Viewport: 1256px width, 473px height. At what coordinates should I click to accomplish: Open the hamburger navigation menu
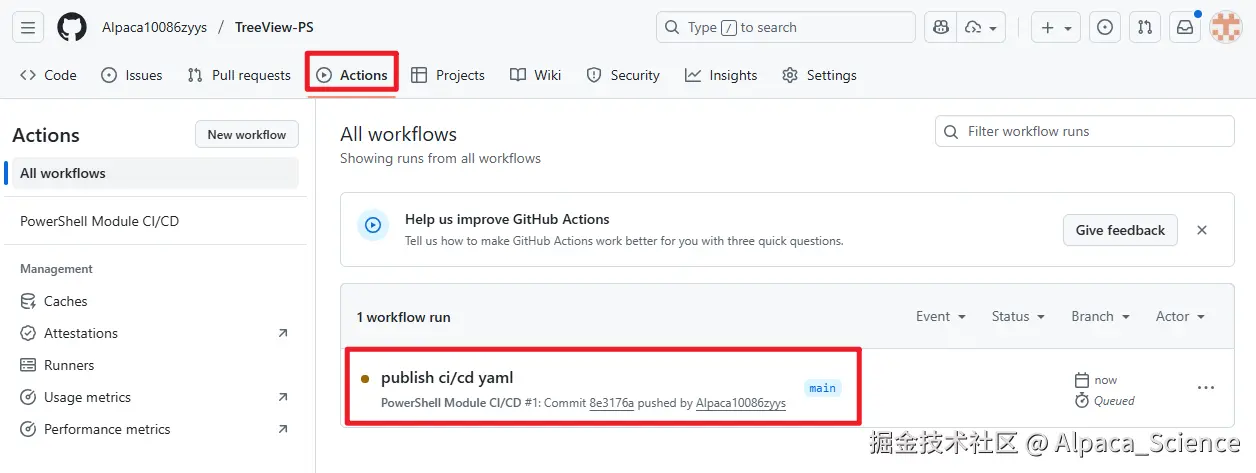pos(28,27)
